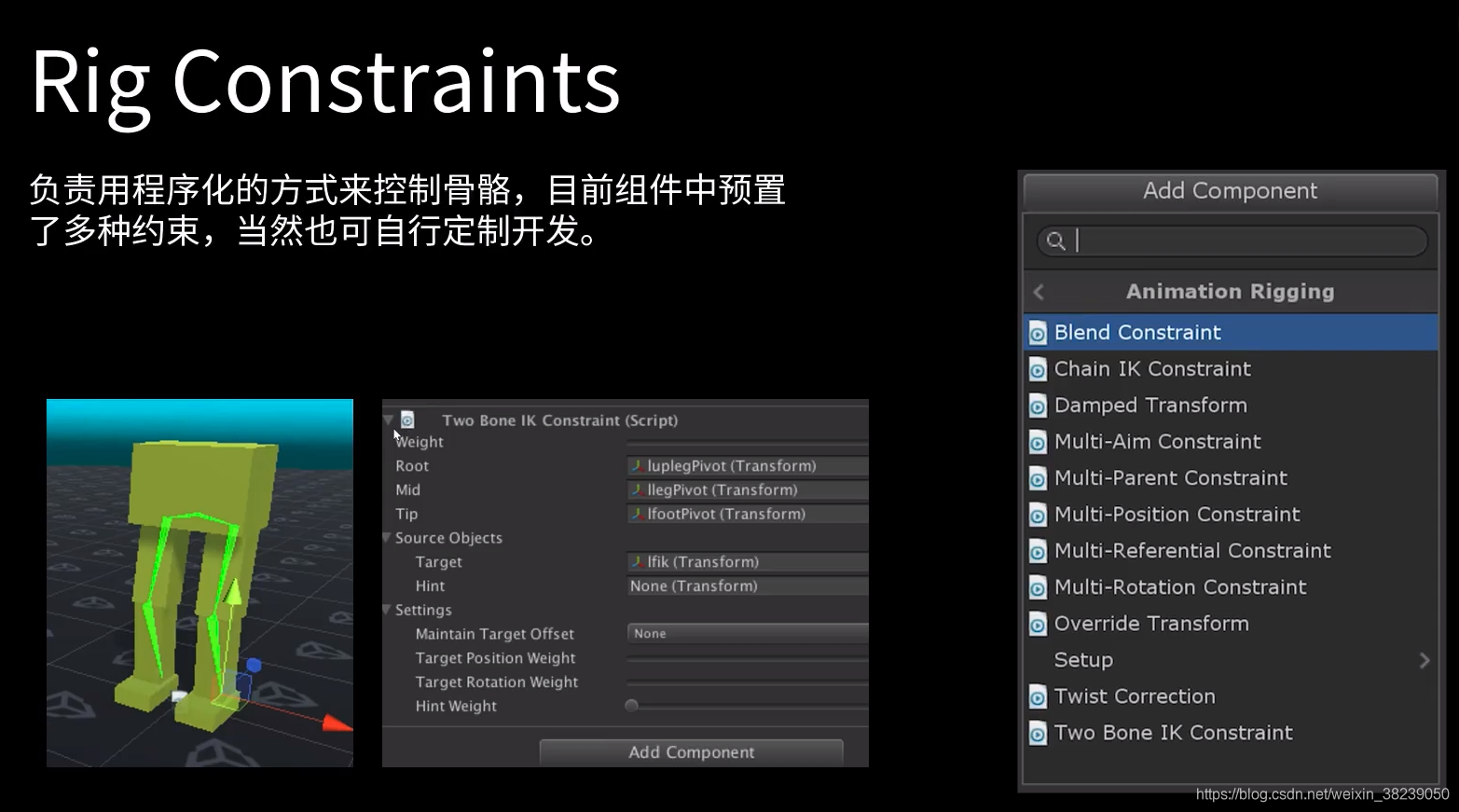The width and height of the screenshot is (1459, 812).
Task: Collapse the Source Objects foldout
Action: [x=387, y=538]
